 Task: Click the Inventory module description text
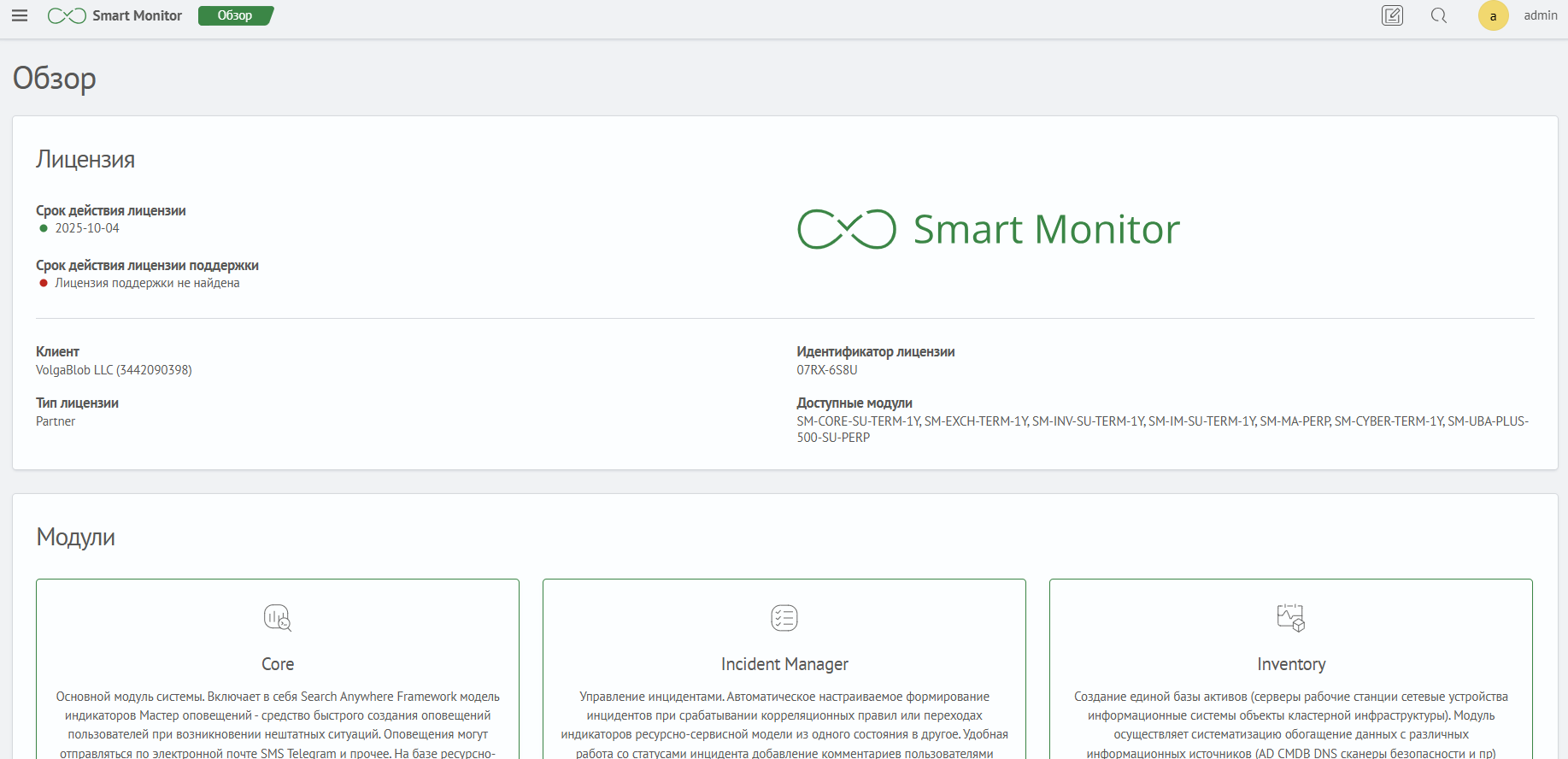coord(1291,725)
